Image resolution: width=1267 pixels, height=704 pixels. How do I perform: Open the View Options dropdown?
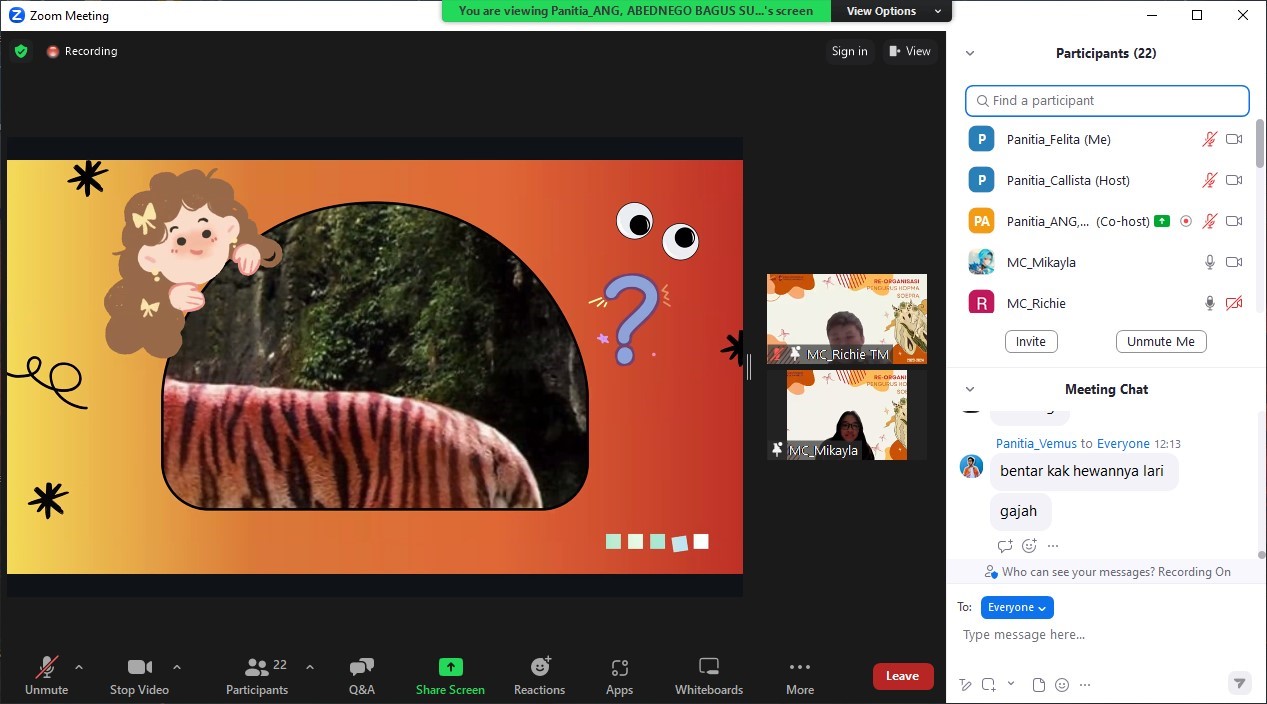click(892, 11)
